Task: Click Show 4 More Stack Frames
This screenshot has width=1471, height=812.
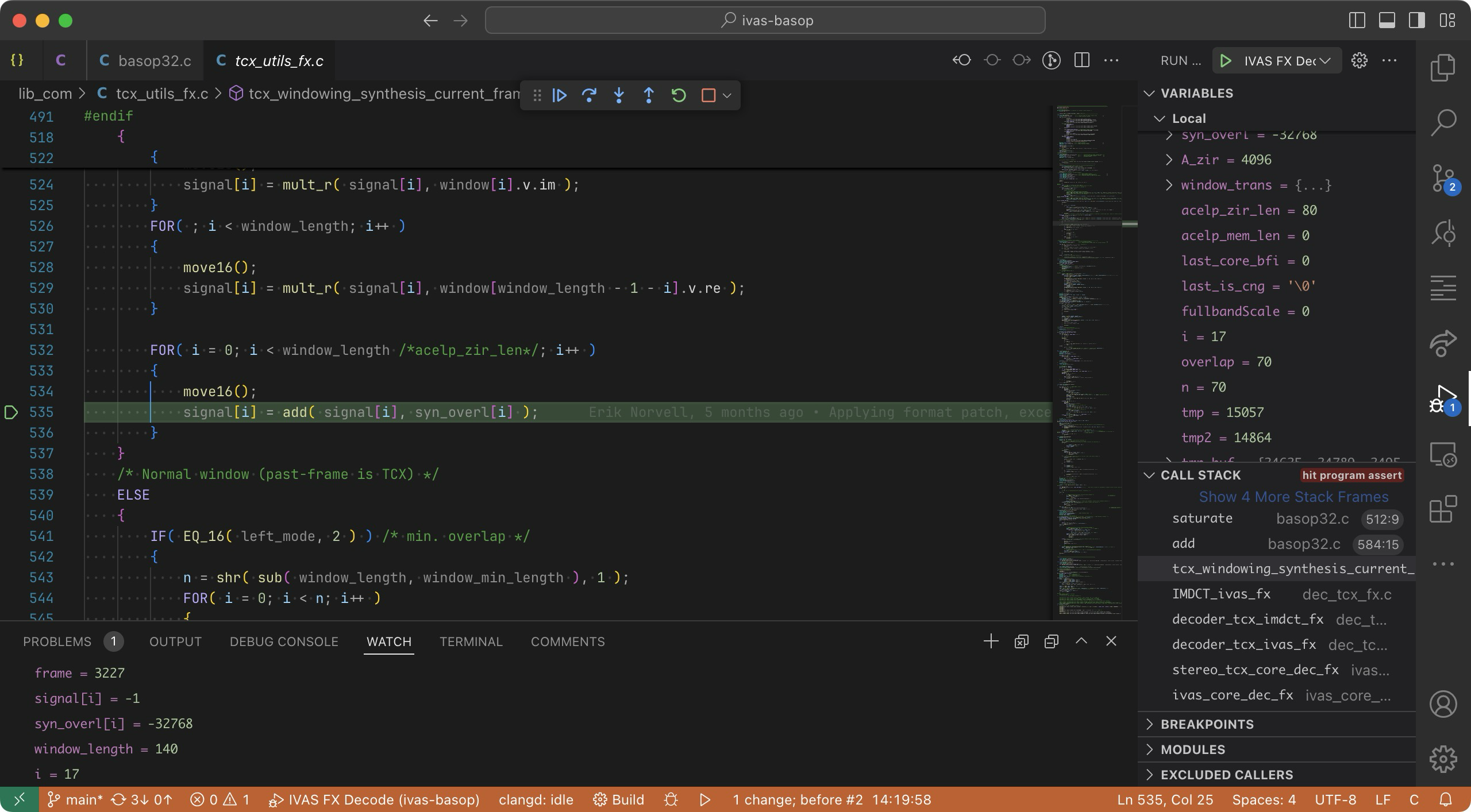Action: point(1293,497)
